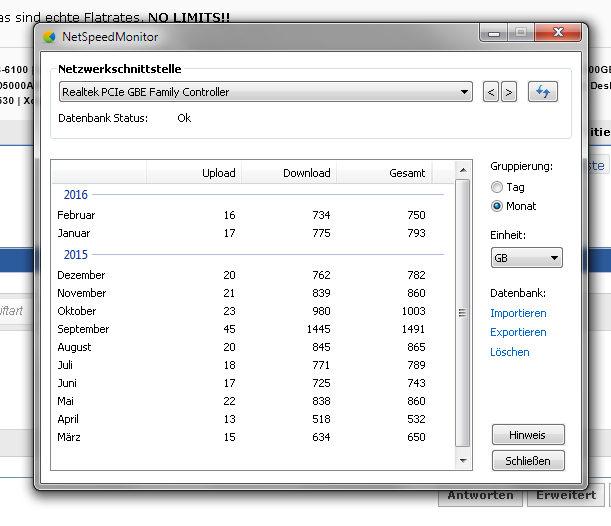The height and width of the screenshot is (526, 611).
Task: Click the list scrollbar up arrow
Action: pos(463,170)
